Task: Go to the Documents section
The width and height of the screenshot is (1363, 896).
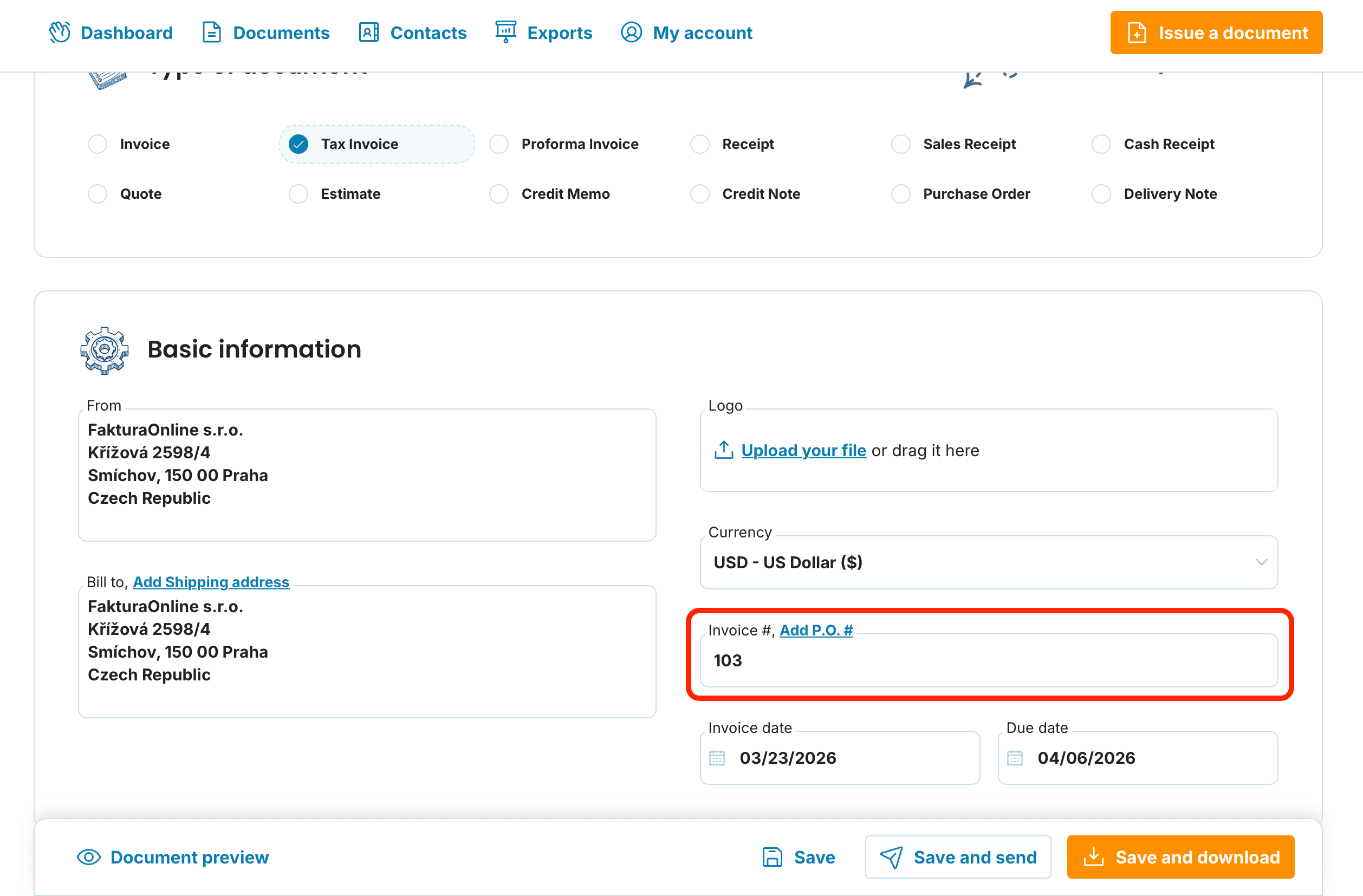Action: pyautogui.click(x=267, y=33)
